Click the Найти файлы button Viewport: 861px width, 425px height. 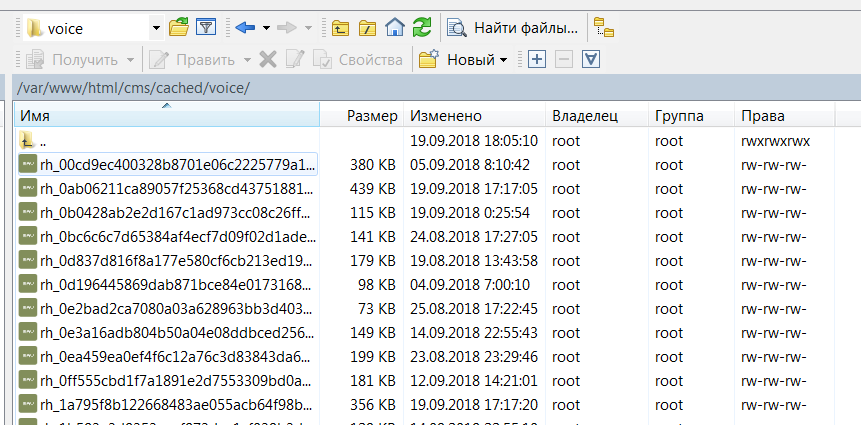click(x=513, y=27)
